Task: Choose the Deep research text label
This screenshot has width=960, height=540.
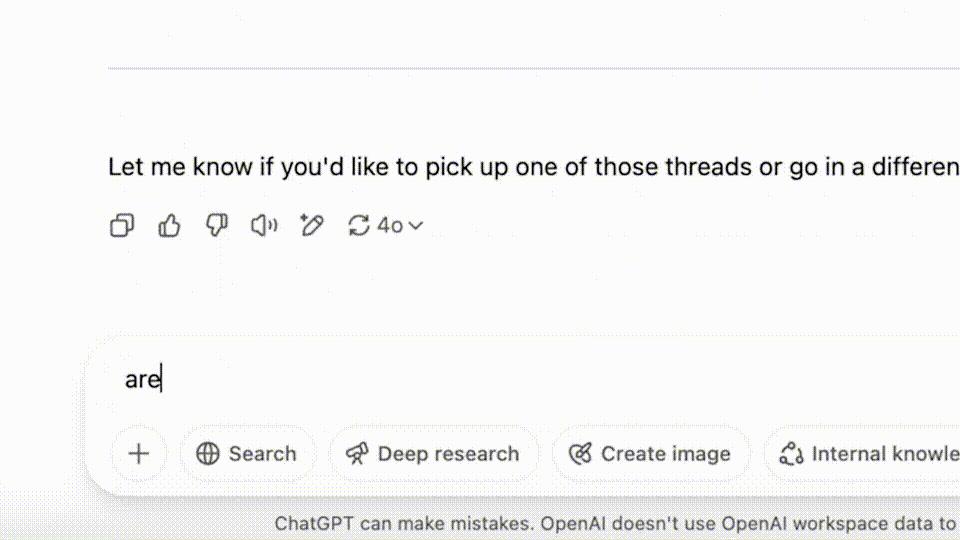Action: [448, 454]
